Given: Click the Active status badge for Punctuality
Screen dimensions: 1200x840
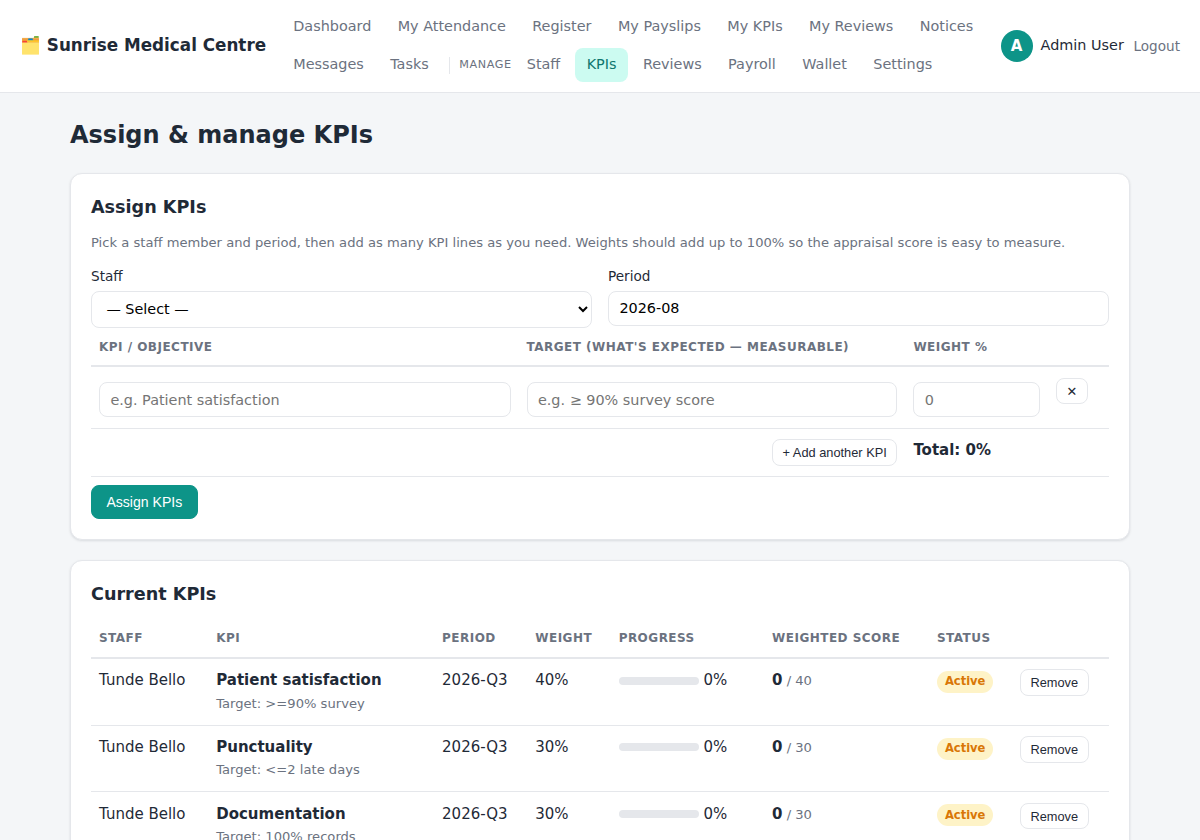Looking at the screenshot, I should coord(965,748).
